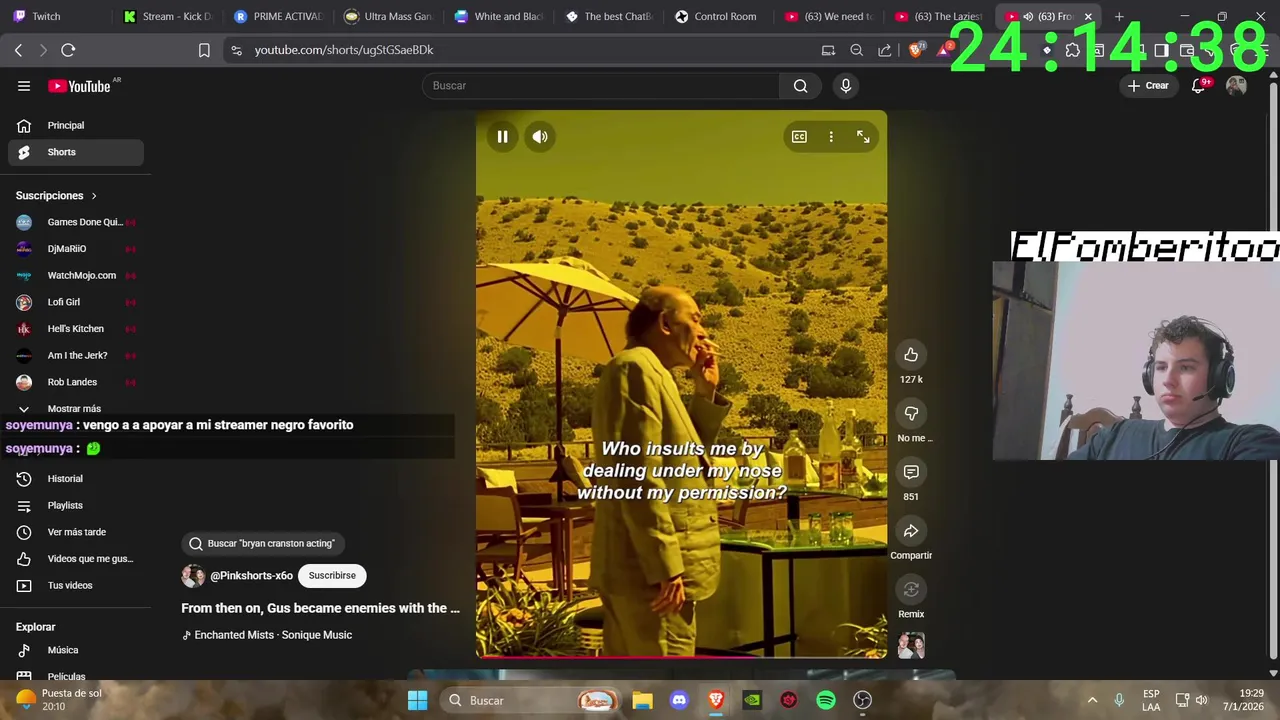Open the Windows Start menu
The height and width of the screenshot is (720, 1280).
(417, 701)
